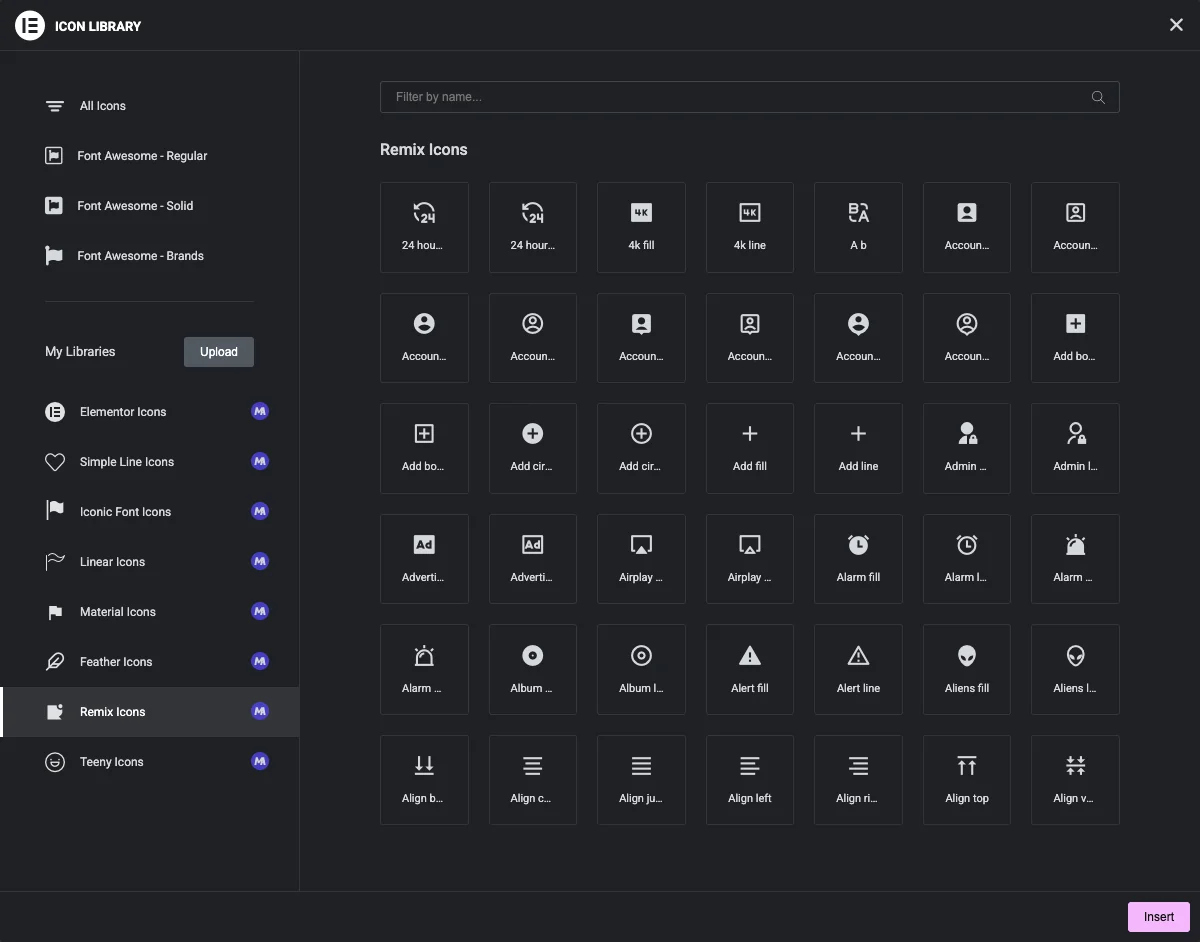Choose the Align right icon
1200x942 pixels.
point(858,780)
